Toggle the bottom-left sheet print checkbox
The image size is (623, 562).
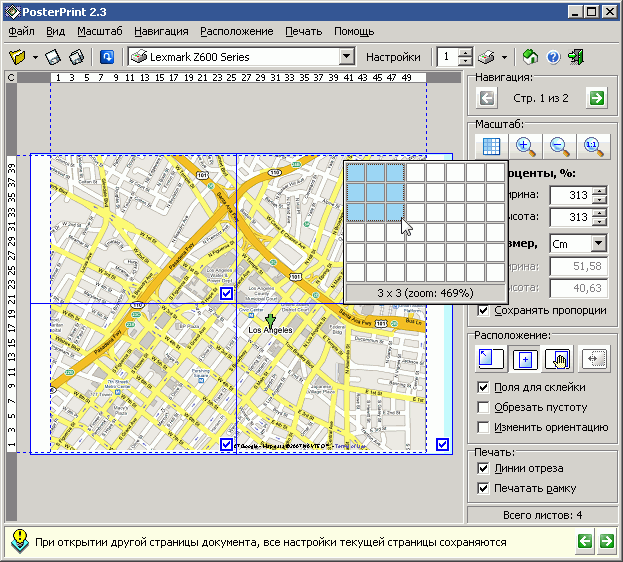coord(226,444)
